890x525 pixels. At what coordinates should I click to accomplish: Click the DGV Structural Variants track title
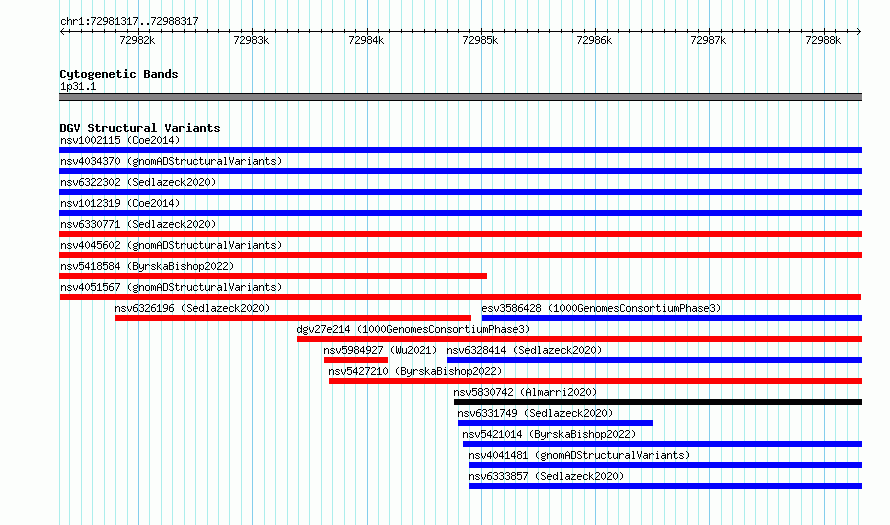(140, 128)
